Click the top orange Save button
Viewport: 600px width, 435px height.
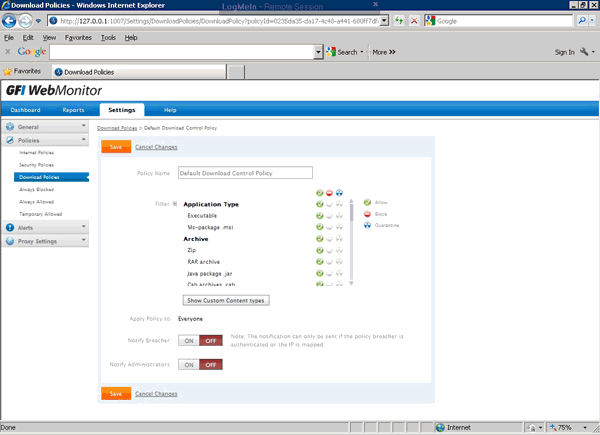point(116,147)
